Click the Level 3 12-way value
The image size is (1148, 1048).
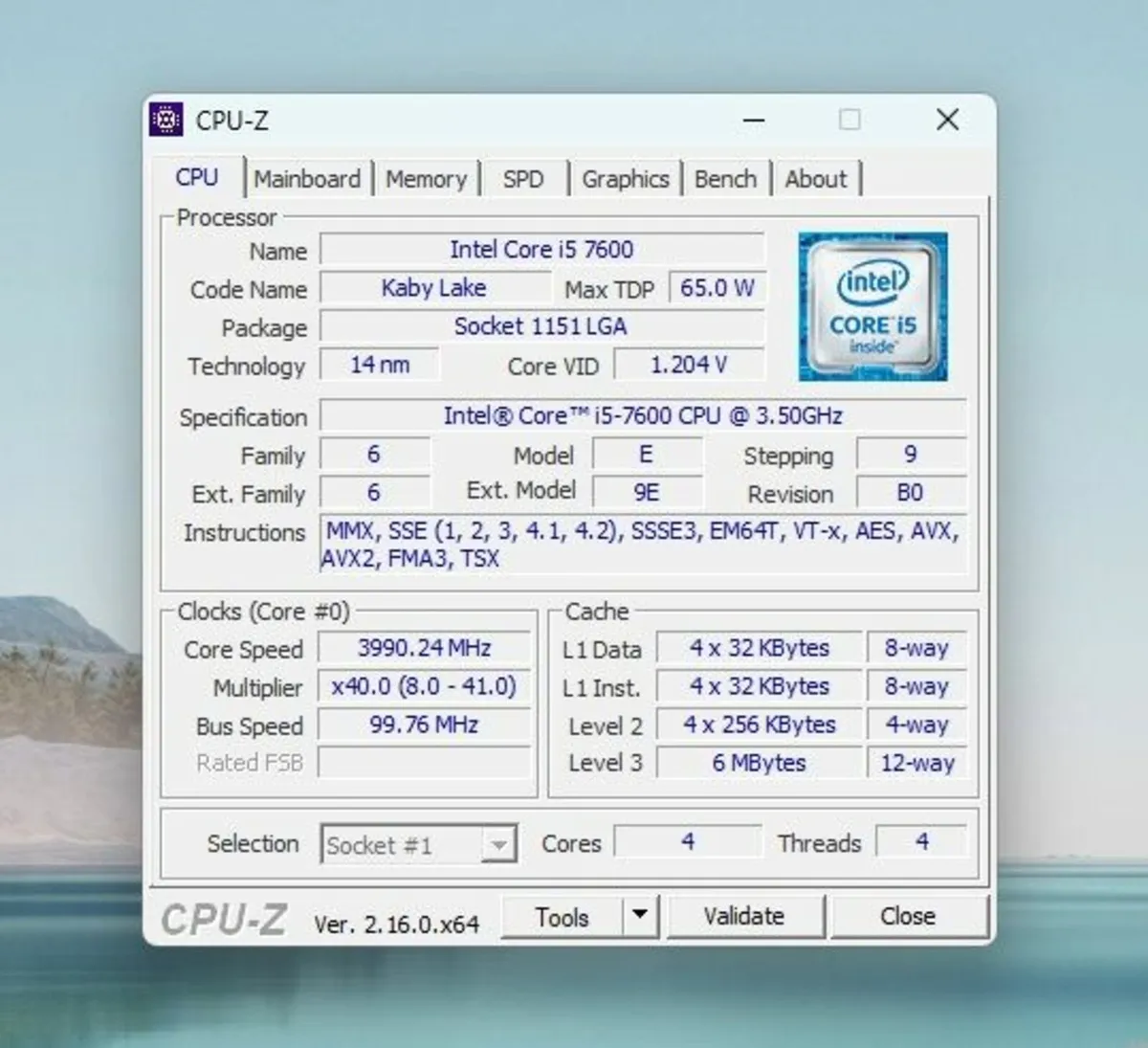(x=916, y=763)
